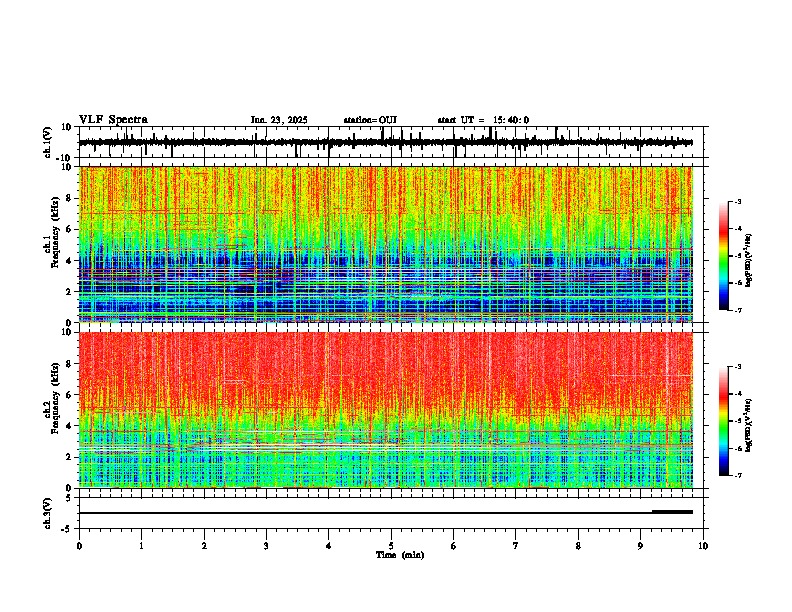Click time-axis tick label "7"
792x612 pixels.
pyautogui.click(x=516, y=546)
